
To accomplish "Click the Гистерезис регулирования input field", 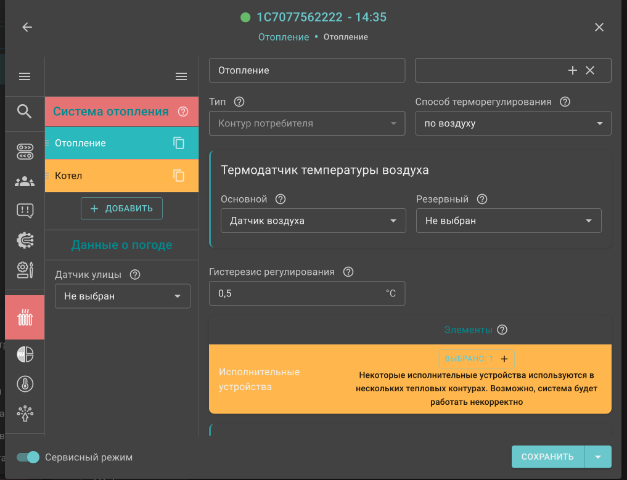I will [295, 293].
